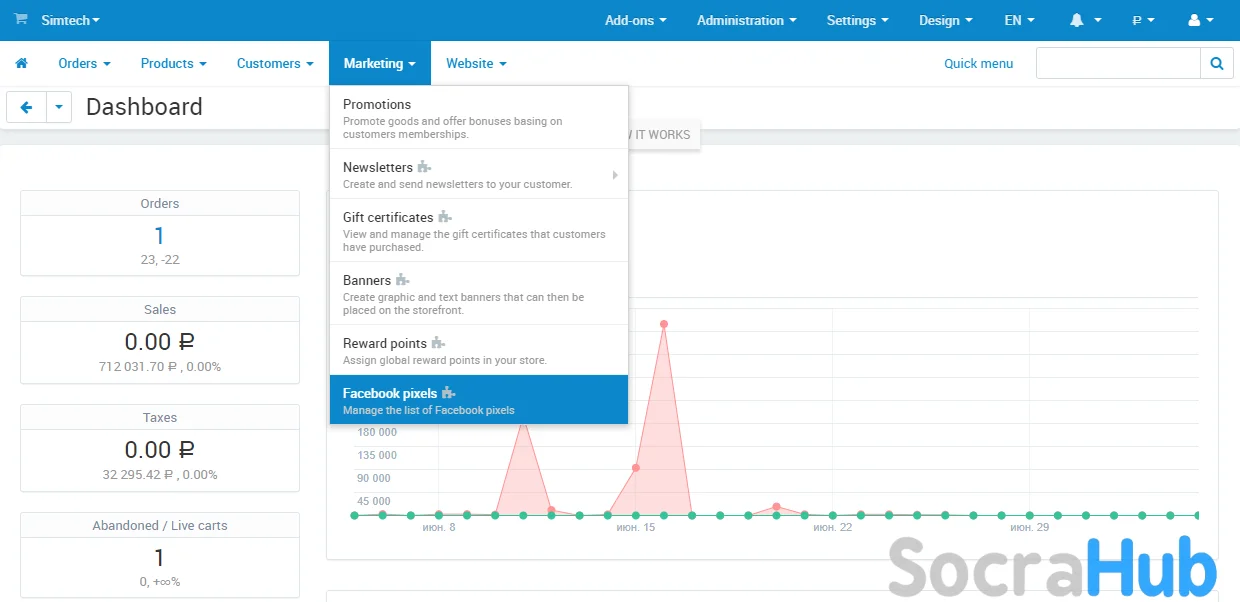Choose Promotions in the Marketing menu
1240x602 pixels.
coord(377,104)
